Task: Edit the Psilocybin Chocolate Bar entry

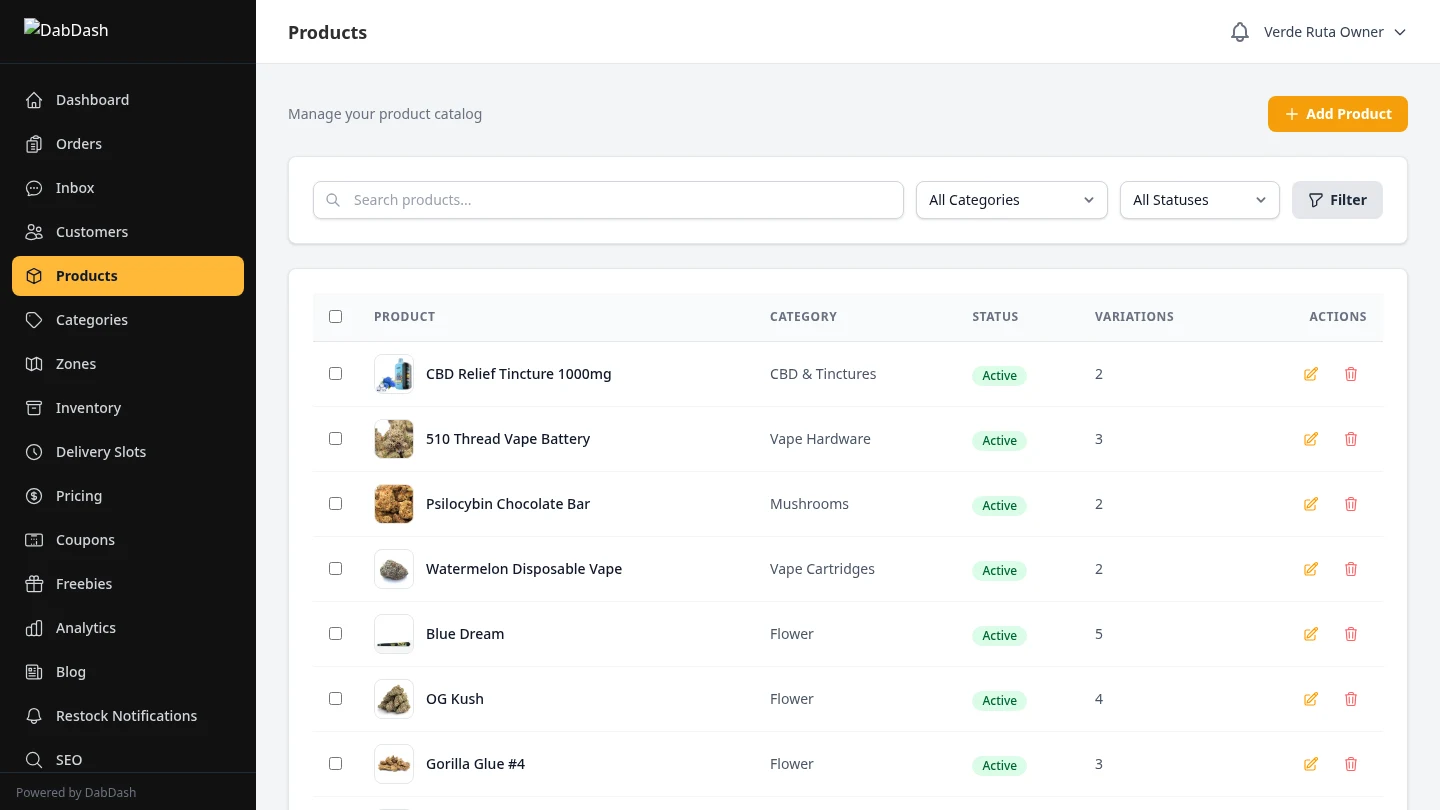Action: coord(1311,504)
